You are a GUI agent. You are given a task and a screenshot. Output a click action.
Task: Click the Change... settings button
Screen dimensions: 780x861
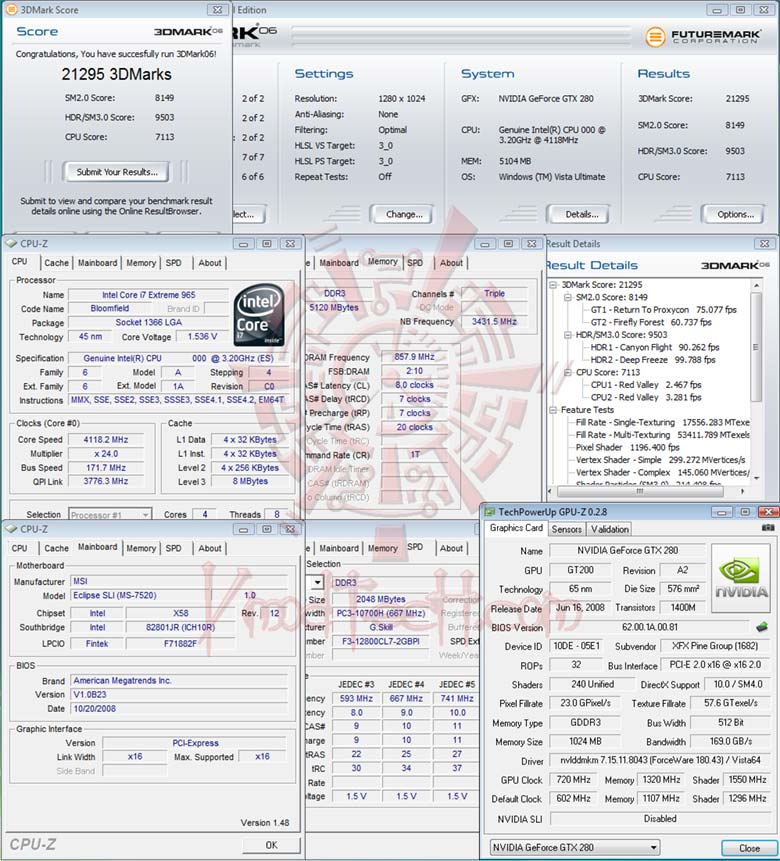404,214
